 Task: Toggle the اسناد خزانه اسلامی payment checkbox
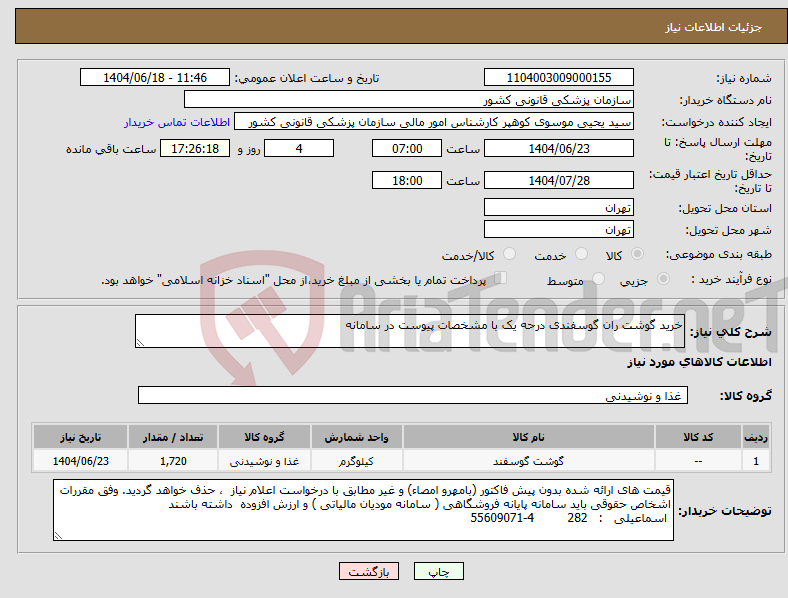coord(501,278)
